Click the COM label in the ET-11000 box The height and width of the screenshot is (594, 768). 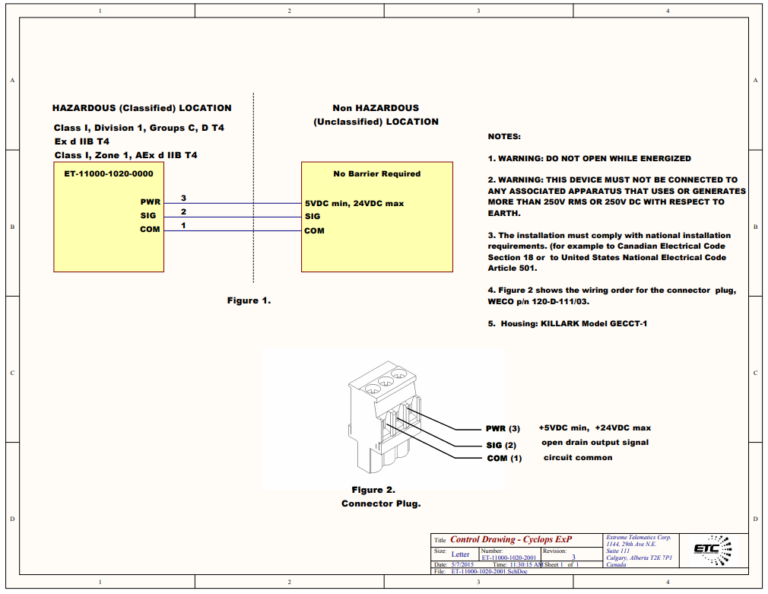click(x=150, y=229)
